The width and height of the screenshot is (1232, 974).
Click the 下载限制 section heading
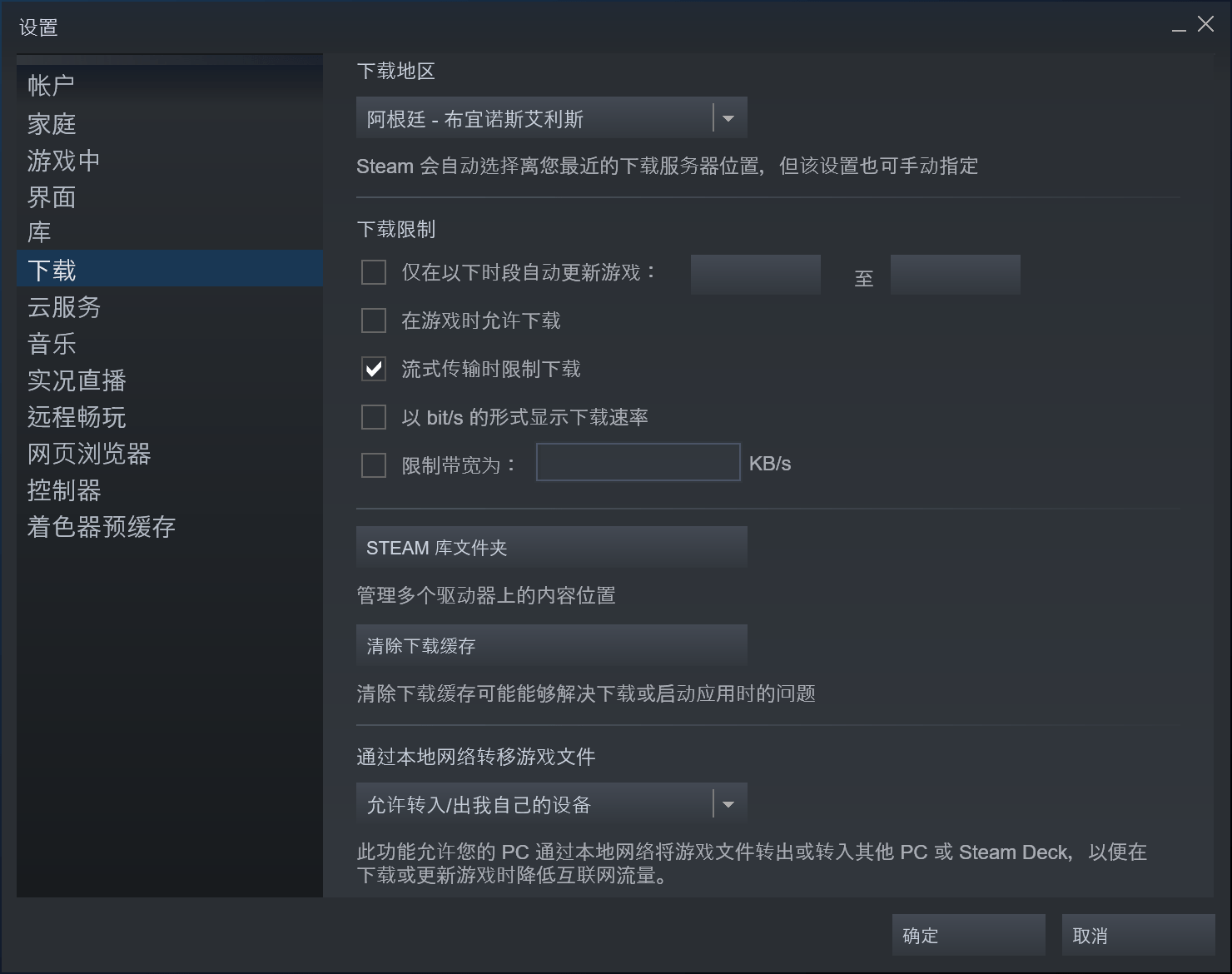click(x=396, y=229)
